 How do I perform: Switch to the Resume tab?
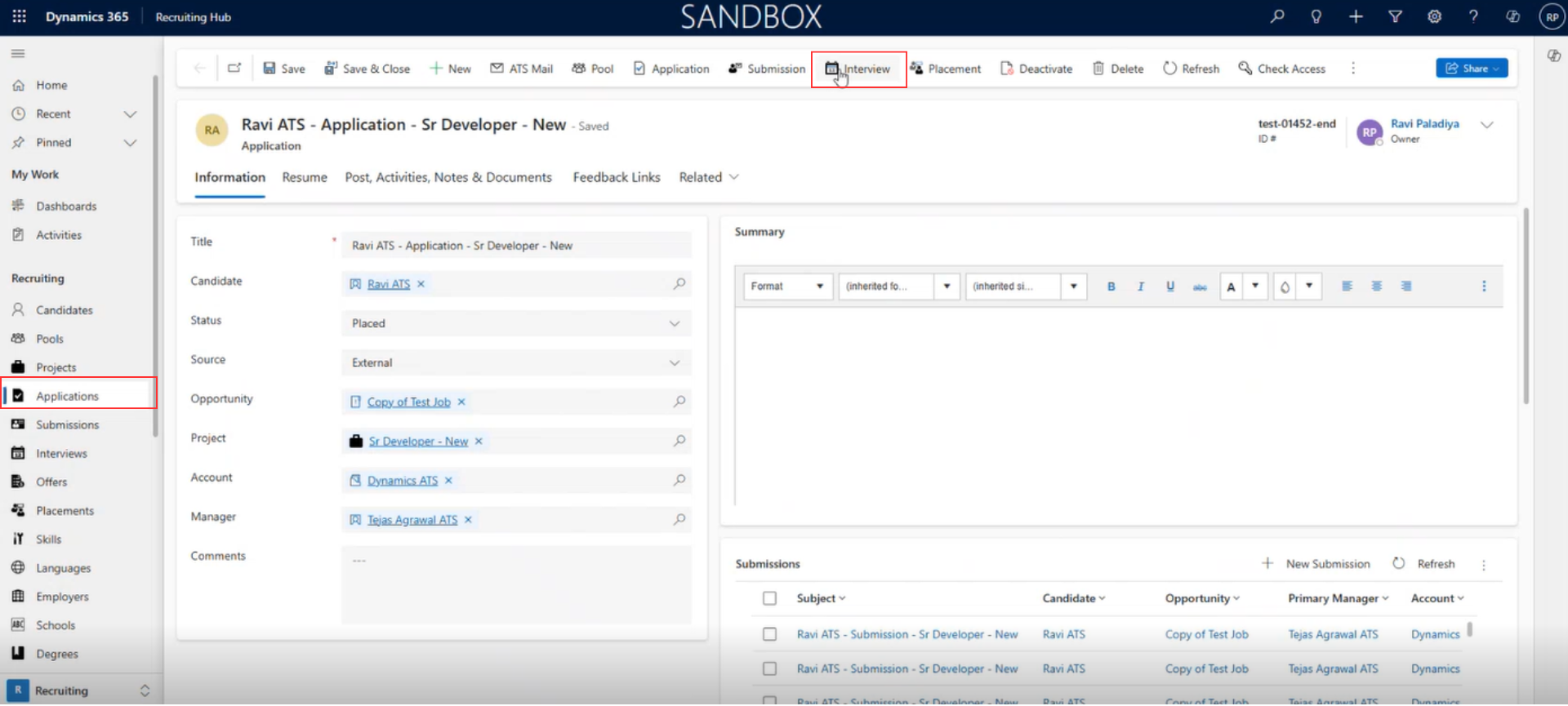click(x=305, y=177)
